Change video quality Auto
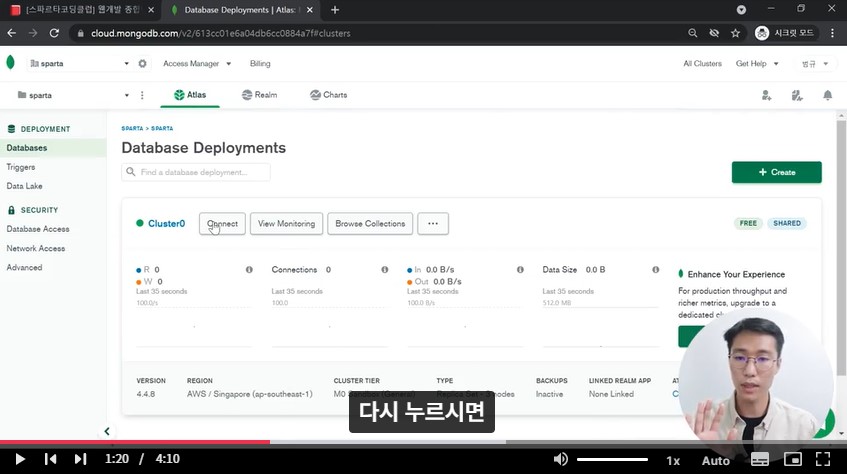 pos(715,460)
